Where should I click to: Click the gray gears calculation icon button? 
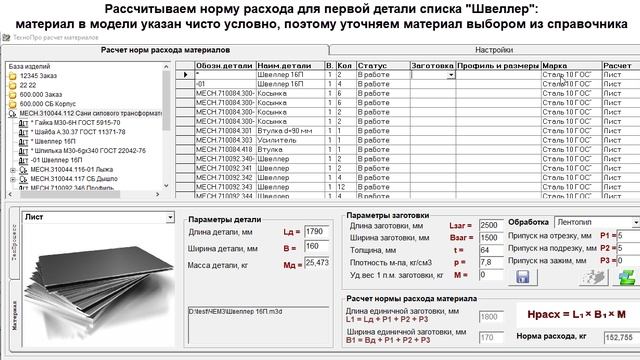coord(593,278)
